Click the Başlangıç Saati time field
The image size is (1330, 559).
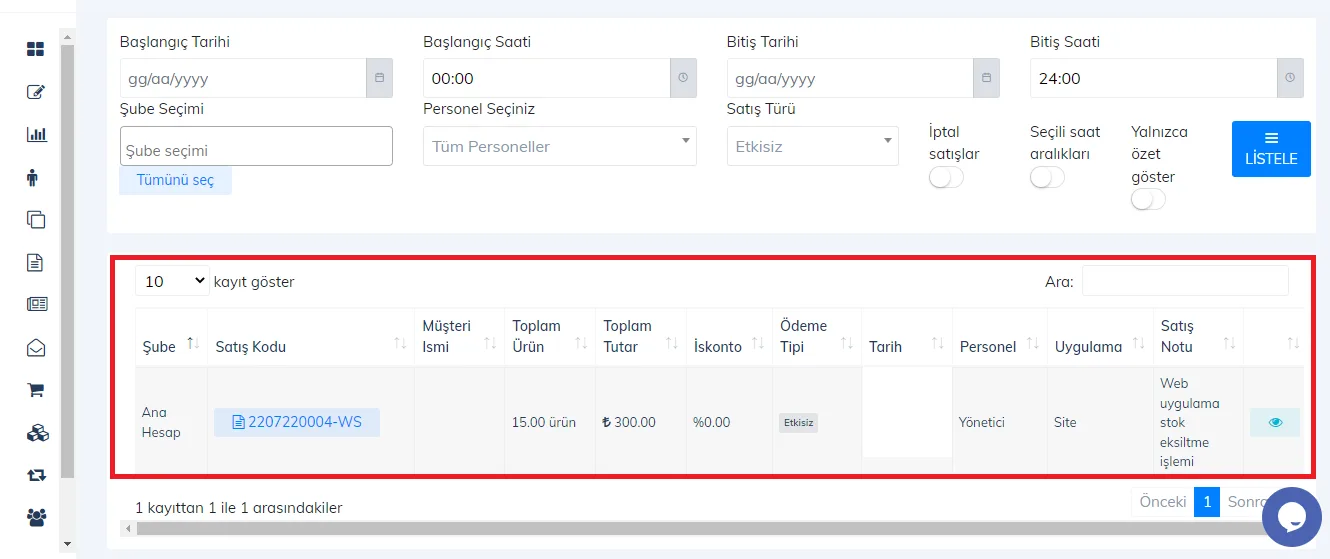[x=546, y=78]
